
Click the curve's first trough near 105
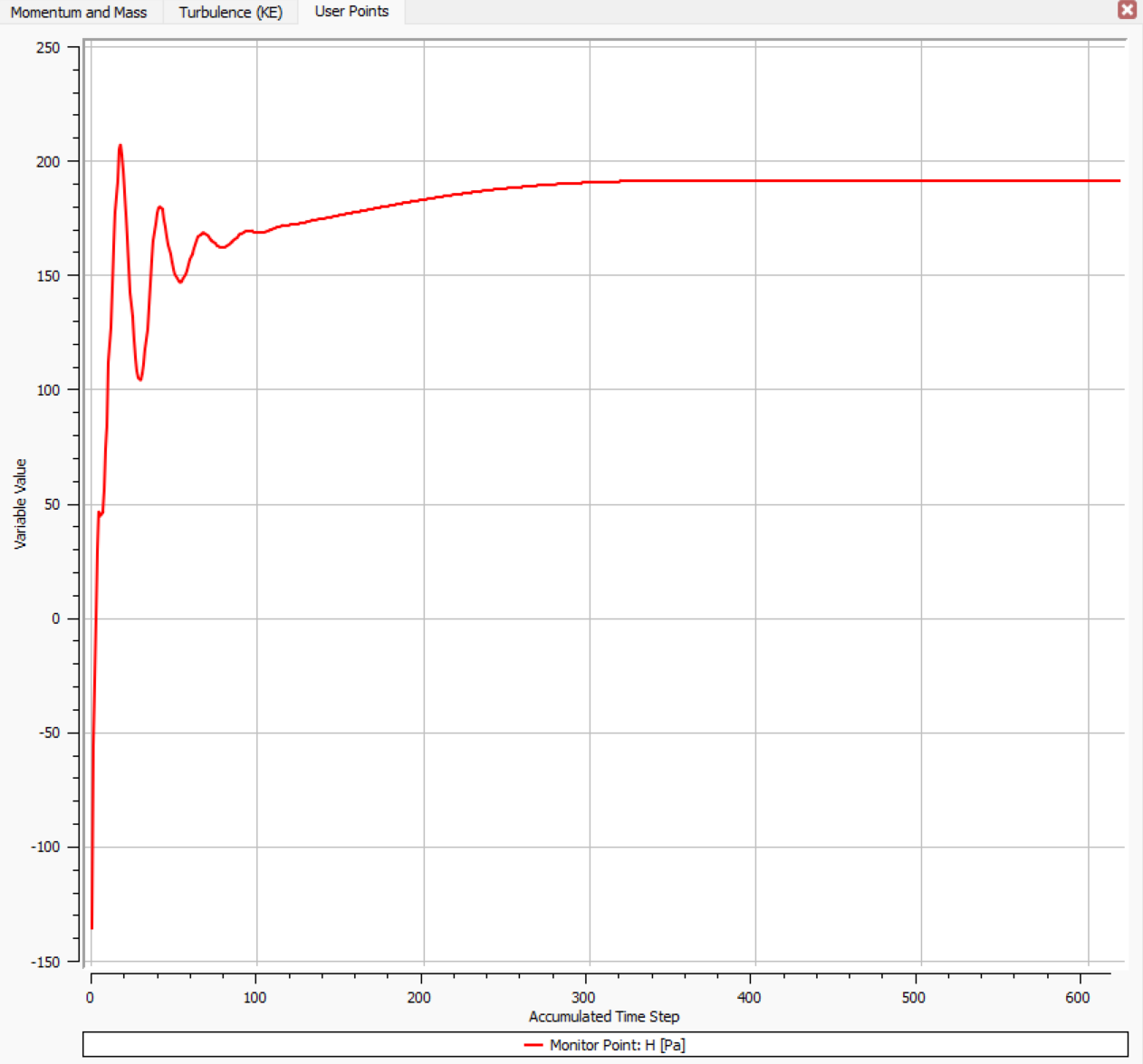[x=139, y=379]
